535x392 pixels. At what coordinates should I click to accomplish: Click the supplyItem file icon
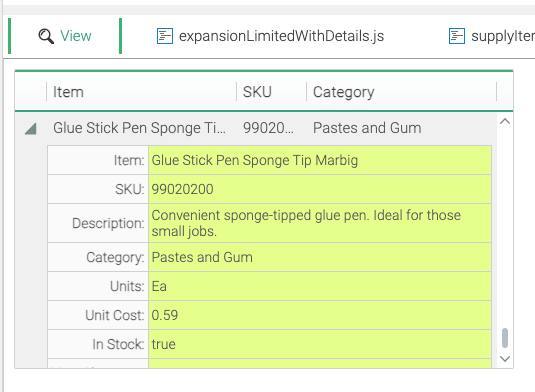[457, 36]
